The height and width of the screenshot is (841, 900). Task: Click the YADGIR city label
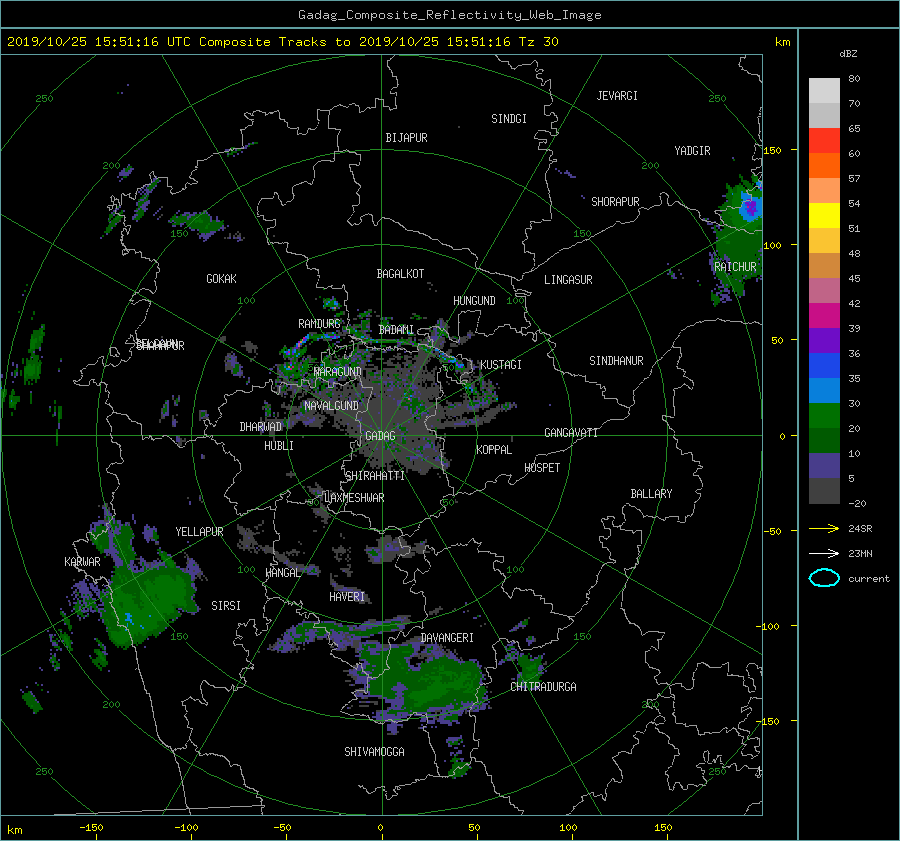(x=692, y=151)
